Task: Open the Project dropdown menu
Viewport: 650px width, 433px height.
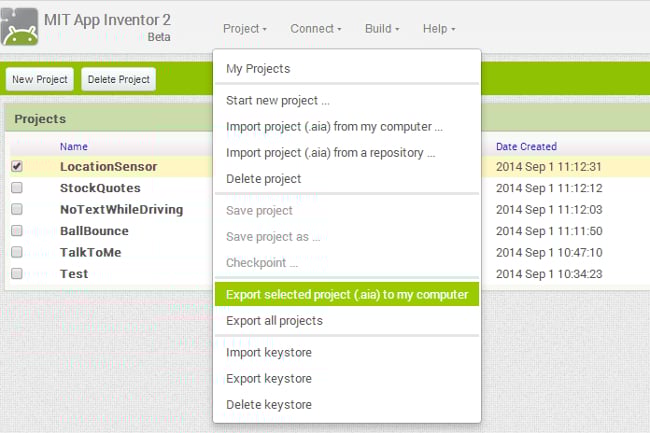Action: pyautogui.click(x=245, y=29)
